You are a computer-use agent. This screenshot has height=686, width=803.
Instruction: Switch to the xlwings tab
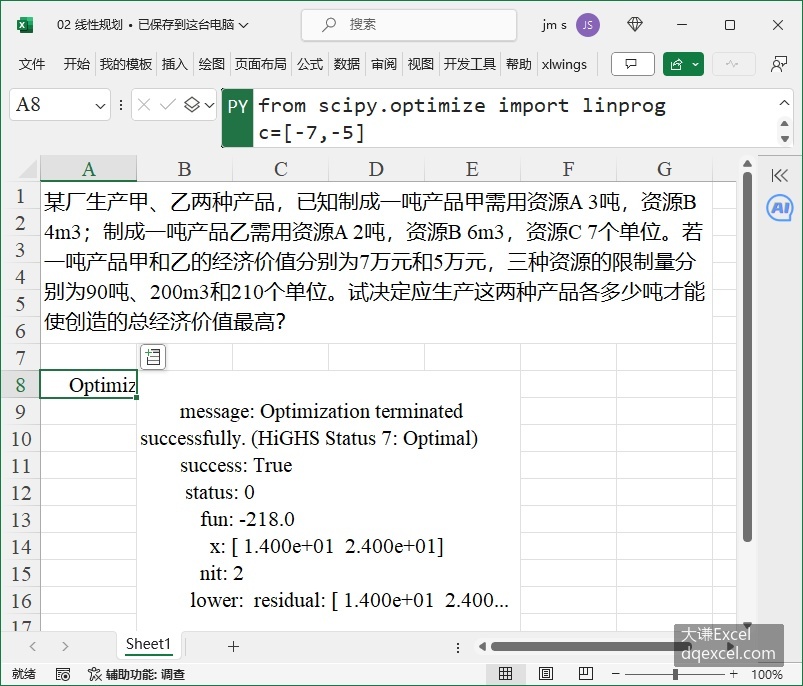564,64
